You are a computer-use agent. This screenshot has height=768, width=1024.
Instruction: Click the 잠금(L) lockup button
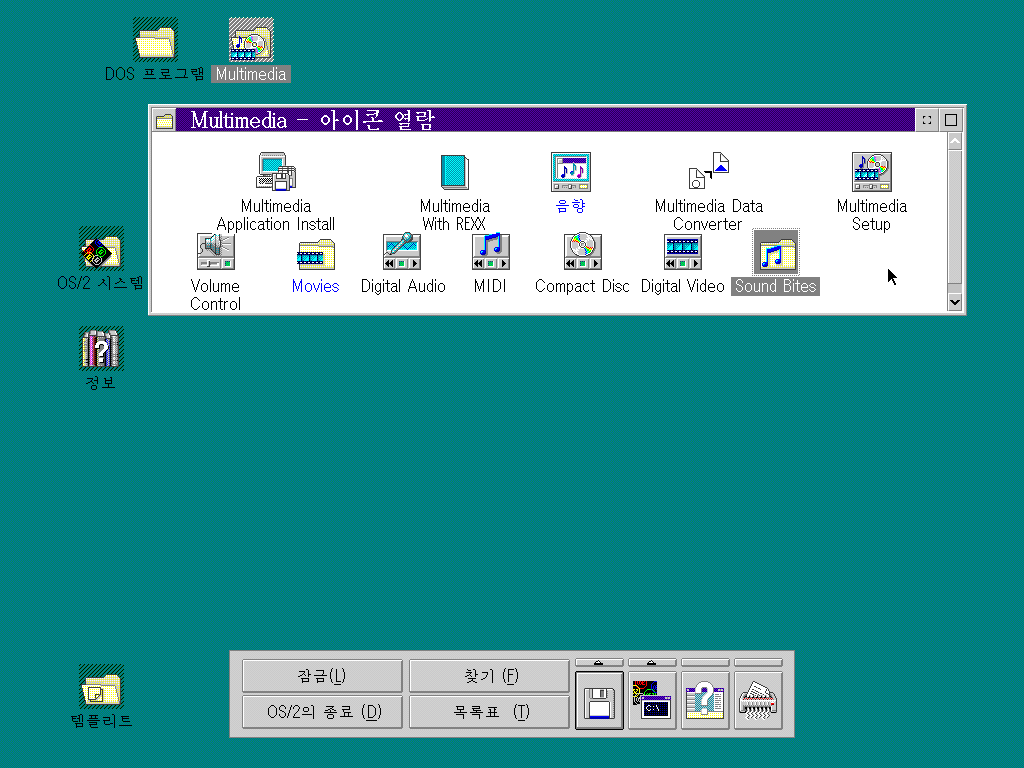click(322, 676)
